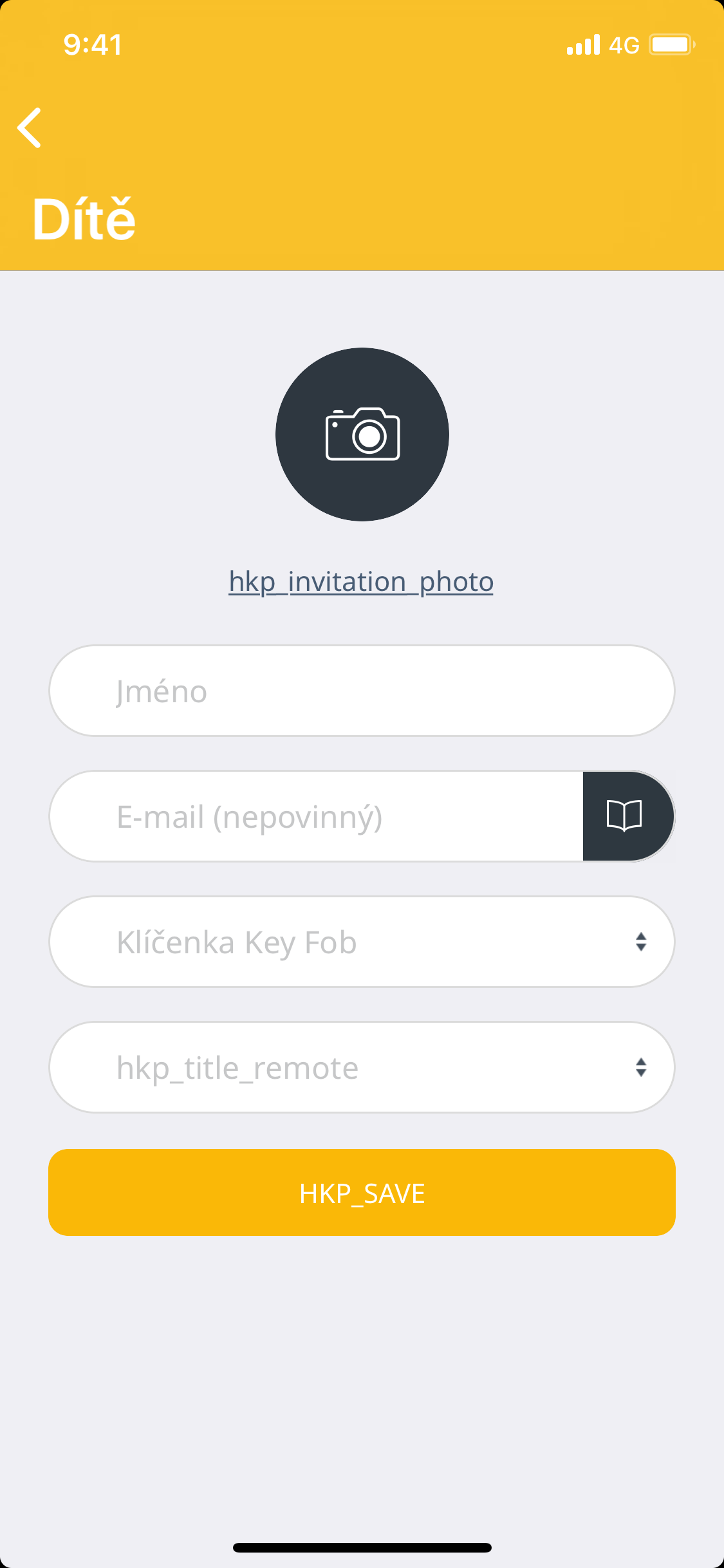This screenshot has height=1568, width=724.
Task: Click the E-mail (nepovinný) input field
Action: point(317,816)
